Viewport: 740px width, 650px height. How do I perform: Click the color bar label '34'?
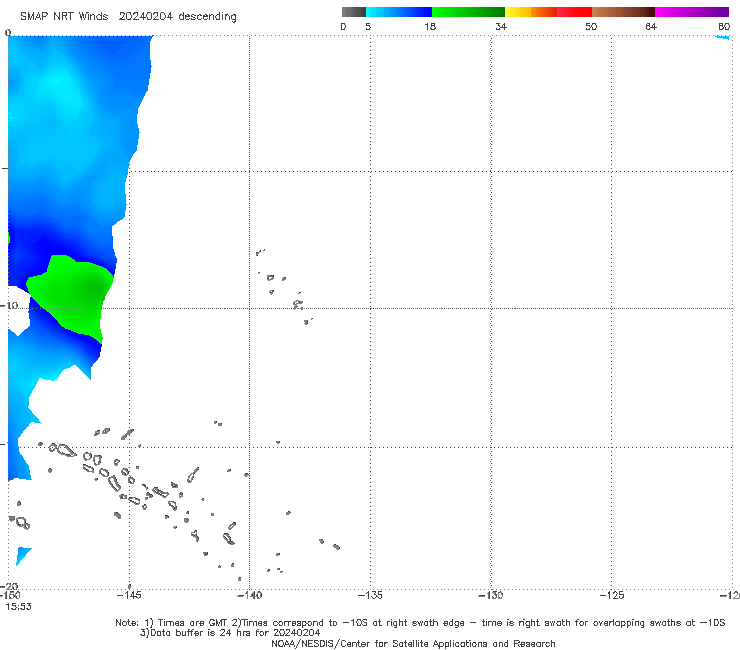click(501, 26)
